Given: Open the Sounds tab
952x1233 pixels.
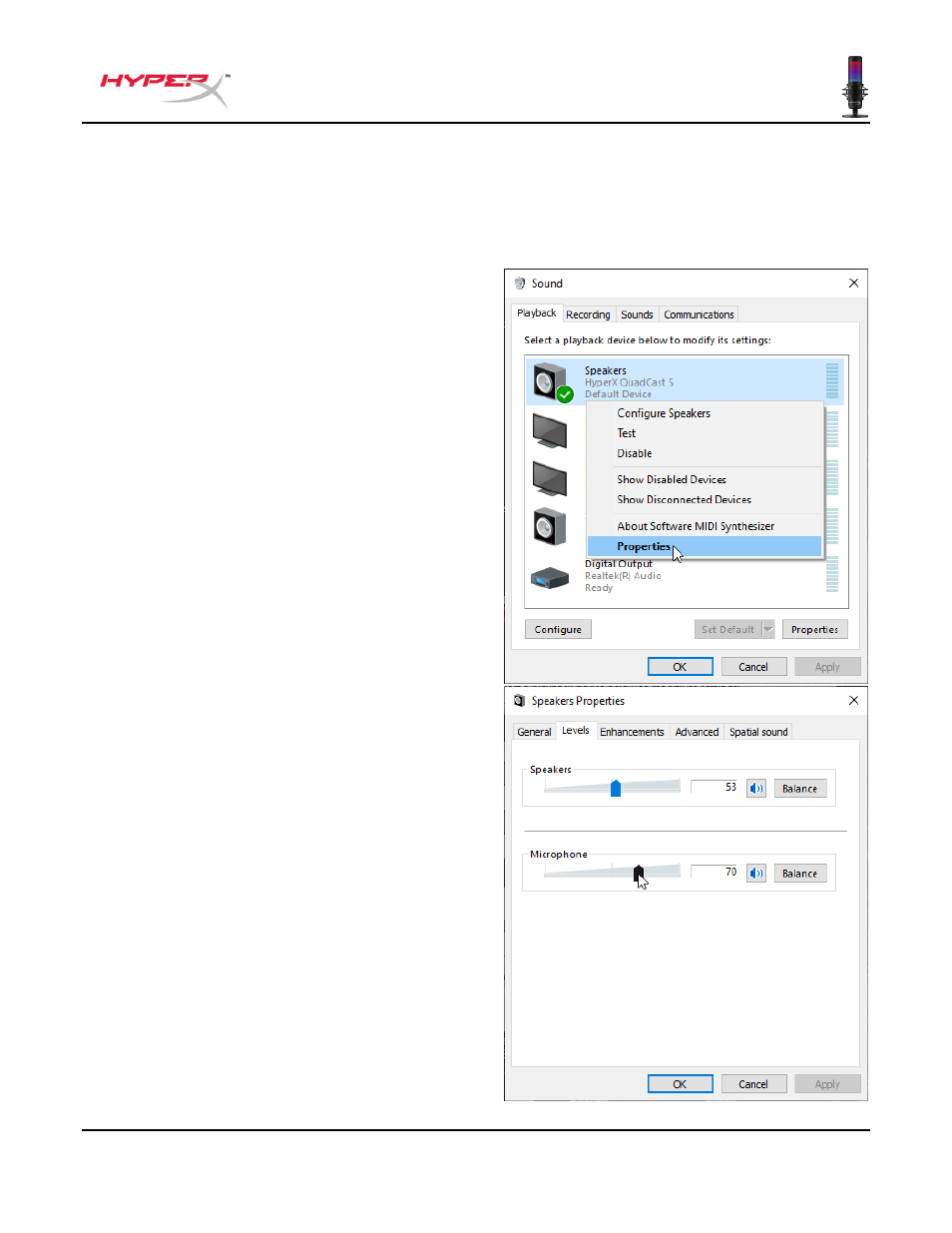Looking at the screenshot, I should click(x=637, y=314).
